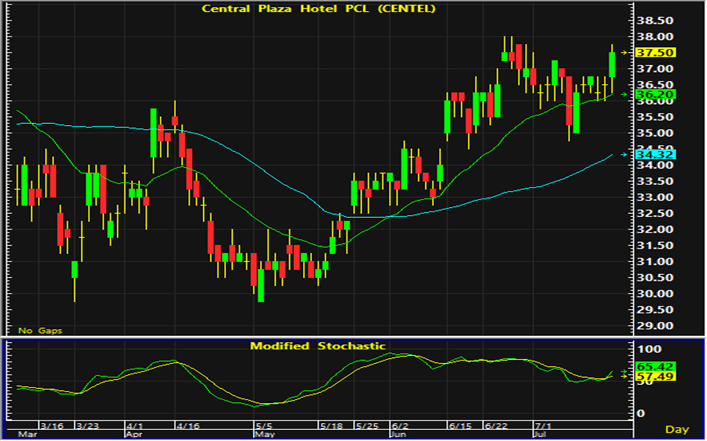The width and height of the screenshot is (707, 441).
Task: Click the tall green candle at the May low
Action: click(261, 285)
